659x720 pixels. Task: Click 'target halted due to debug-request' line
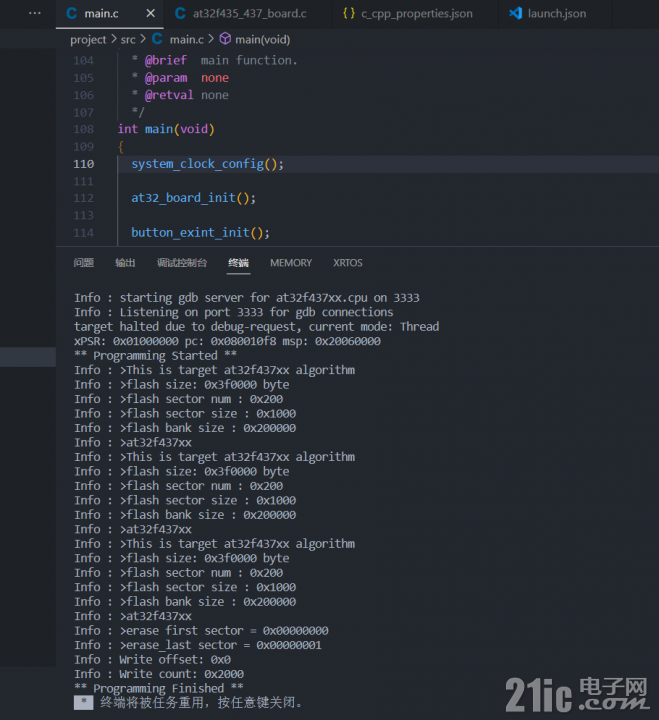[x=257, y=327]
